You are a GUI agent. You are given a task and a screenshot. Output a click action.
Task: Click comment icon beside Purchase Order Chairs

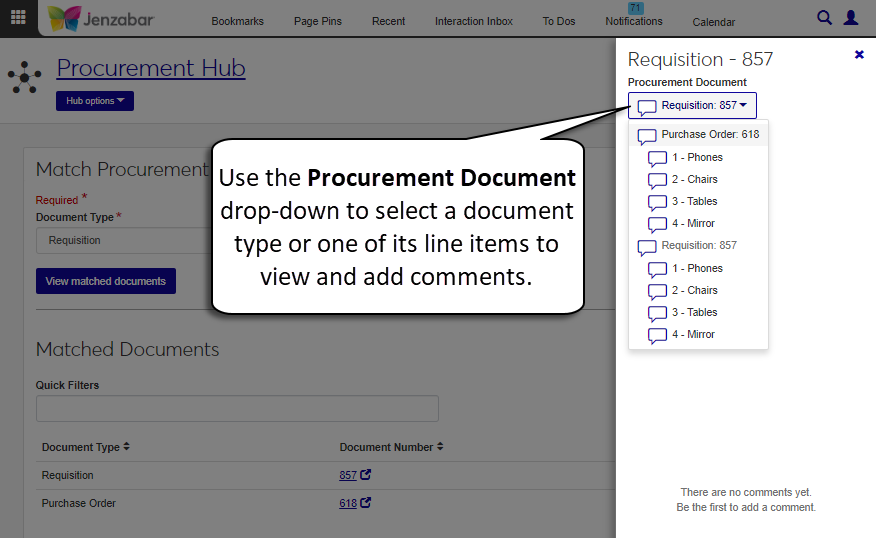coord(658,180)
